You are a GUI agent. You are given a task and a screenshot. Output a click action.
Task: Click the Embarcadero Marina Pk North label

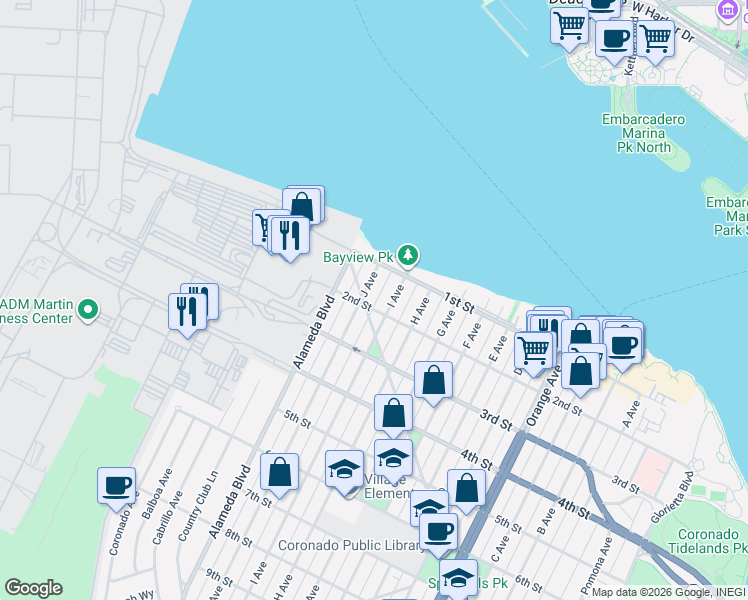643,133
